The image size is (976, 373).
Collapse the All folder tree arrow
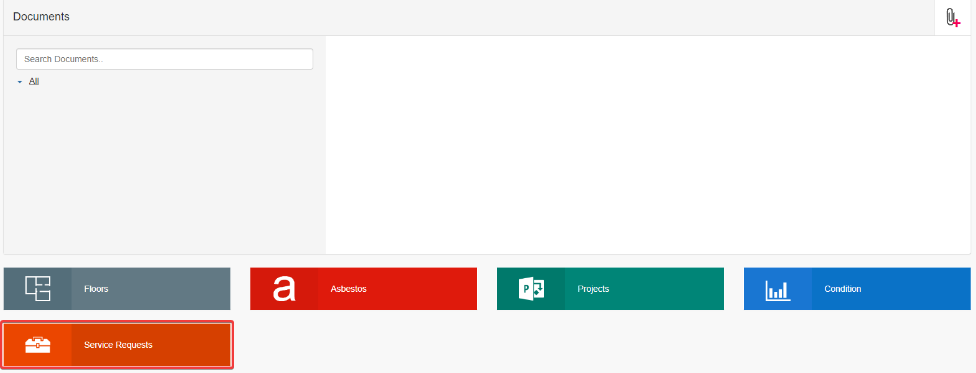pyautogui.click(x=20, y=82)
